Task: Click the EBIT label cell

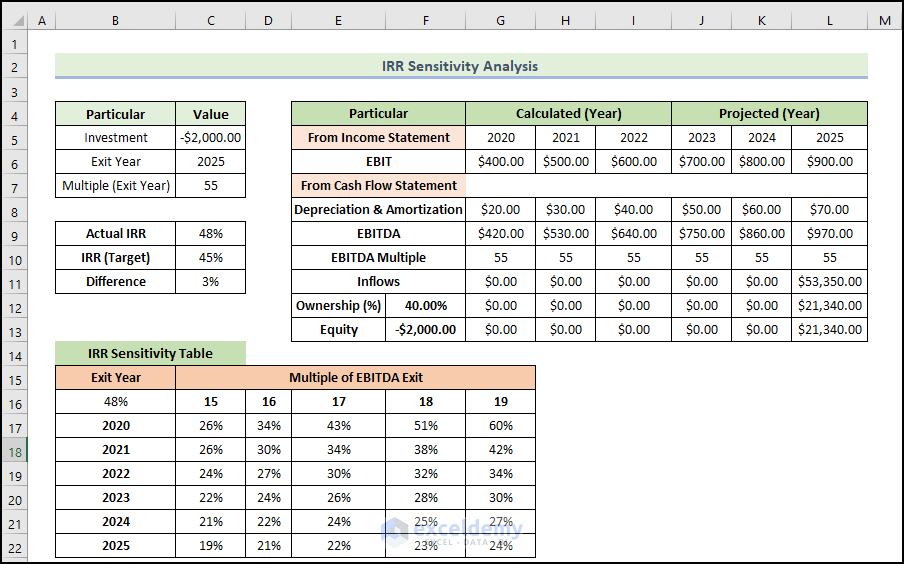Action: tap(378, 161)
